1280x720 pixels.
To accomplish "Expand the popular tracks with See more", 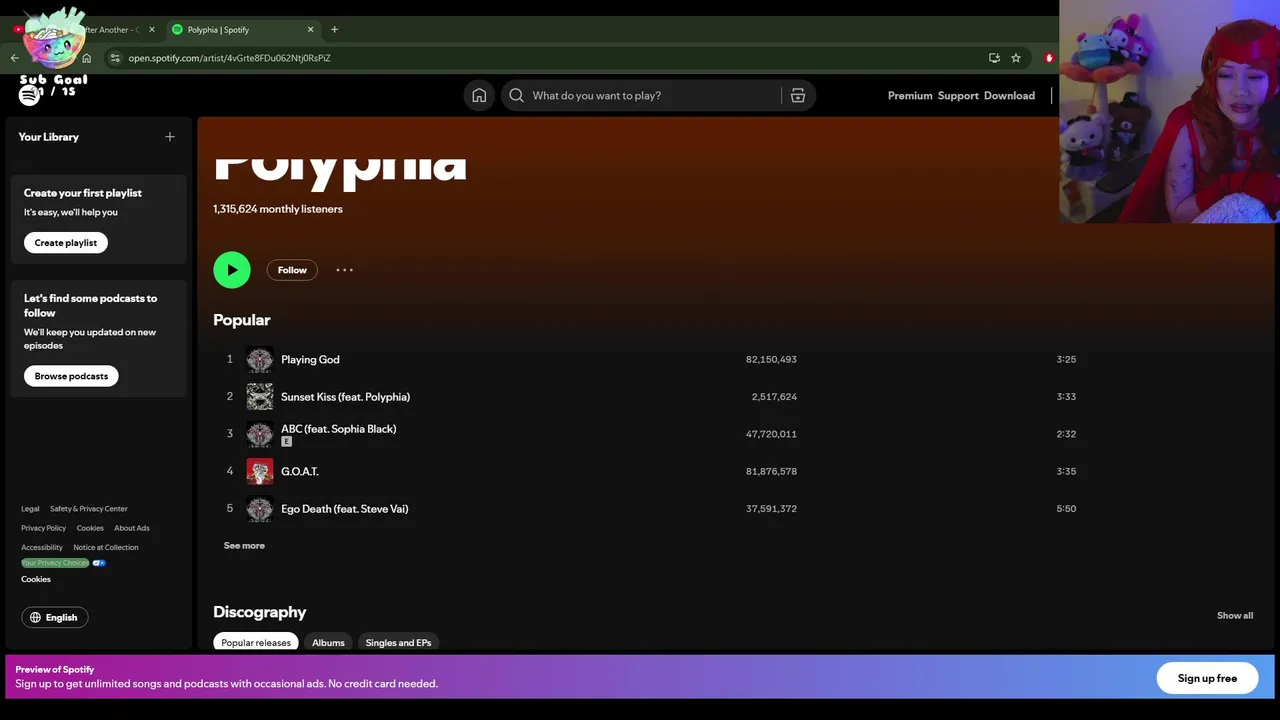I will 244,546.
